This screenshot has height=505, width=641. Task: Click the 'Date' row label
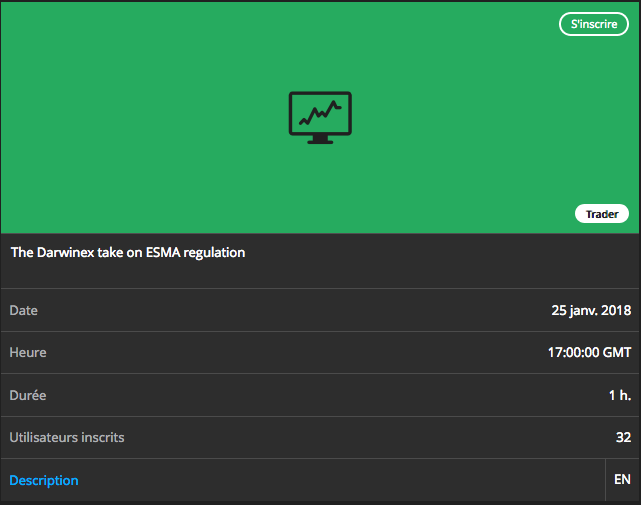(24, 310)
